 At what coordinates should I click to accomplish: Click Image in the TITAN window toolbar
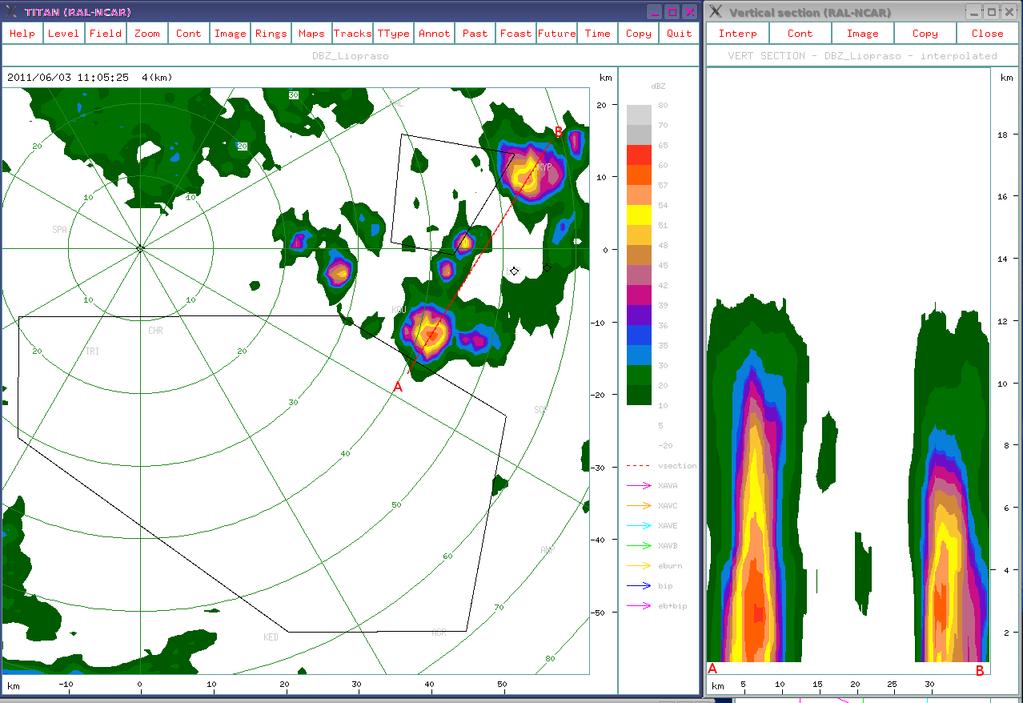[x=230, y=33]
